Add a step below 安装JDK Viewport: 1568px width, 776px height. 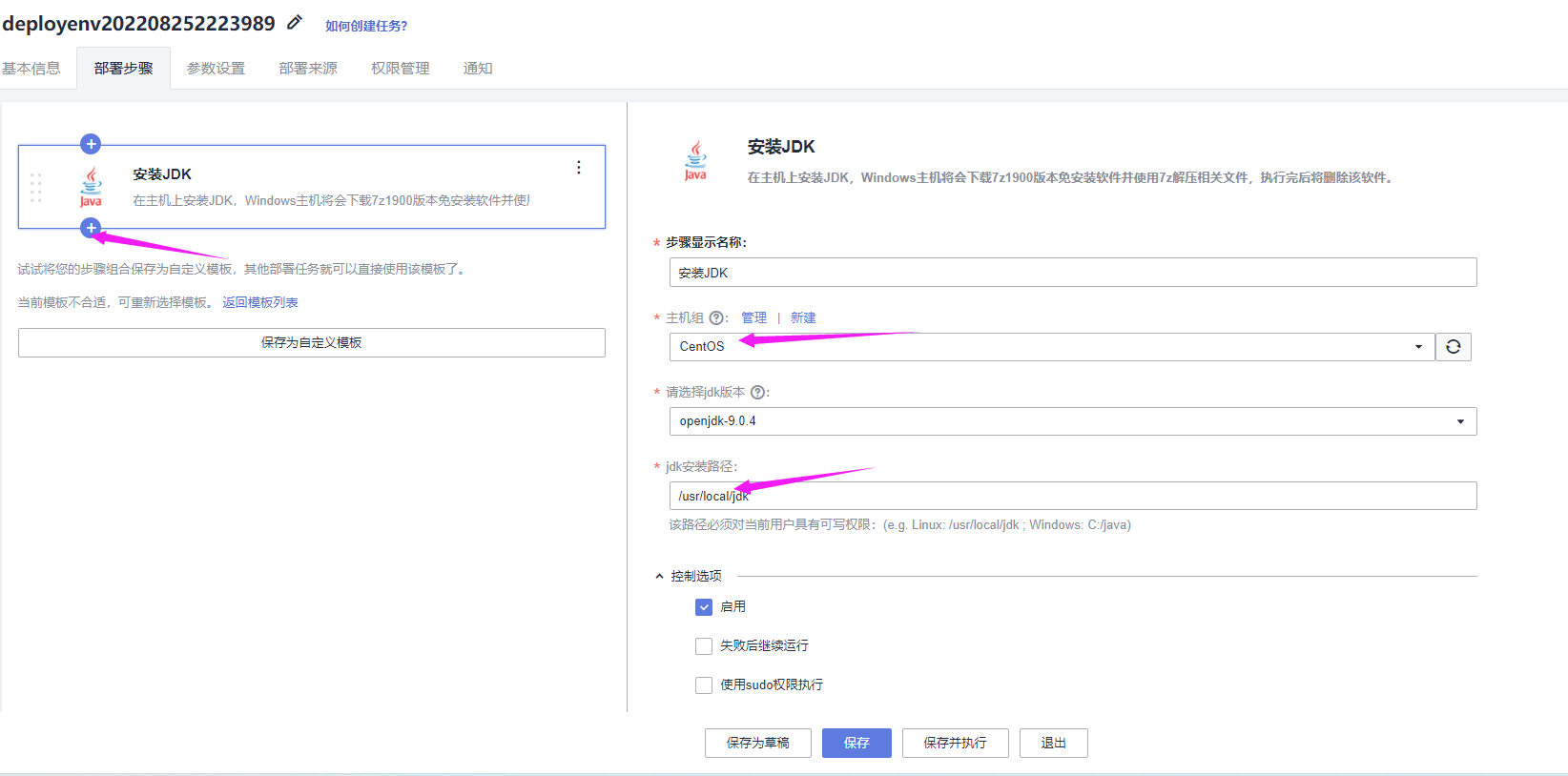(91, 228)
